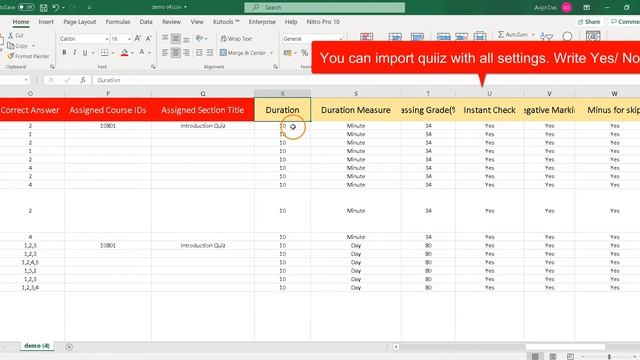Open the Page Layout tab

pyautogui.click(x=80, y=22)
